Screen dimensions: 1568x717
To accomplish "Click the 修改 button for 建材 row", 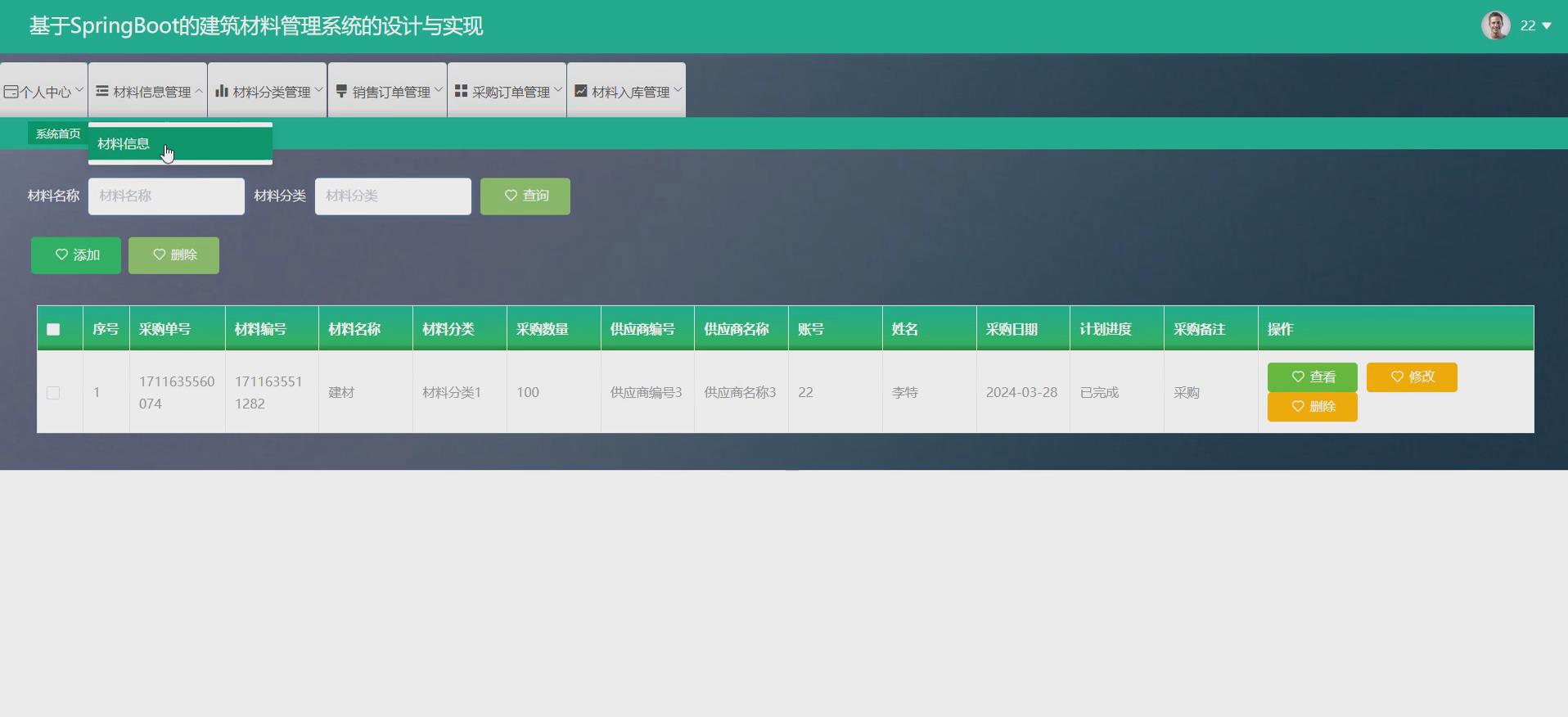I will click(1412, 377).
